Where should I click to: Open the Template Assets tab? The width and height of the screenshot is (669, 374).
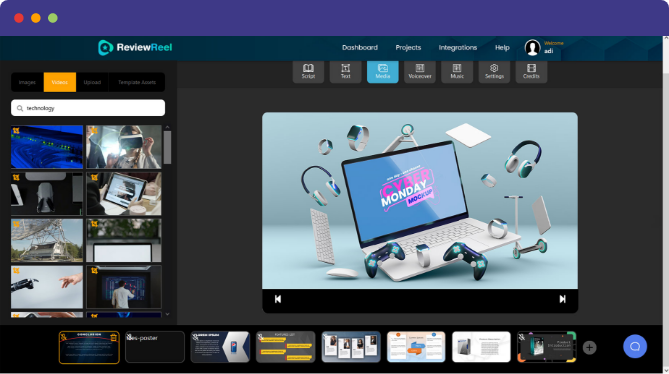(x=137, y=82)
